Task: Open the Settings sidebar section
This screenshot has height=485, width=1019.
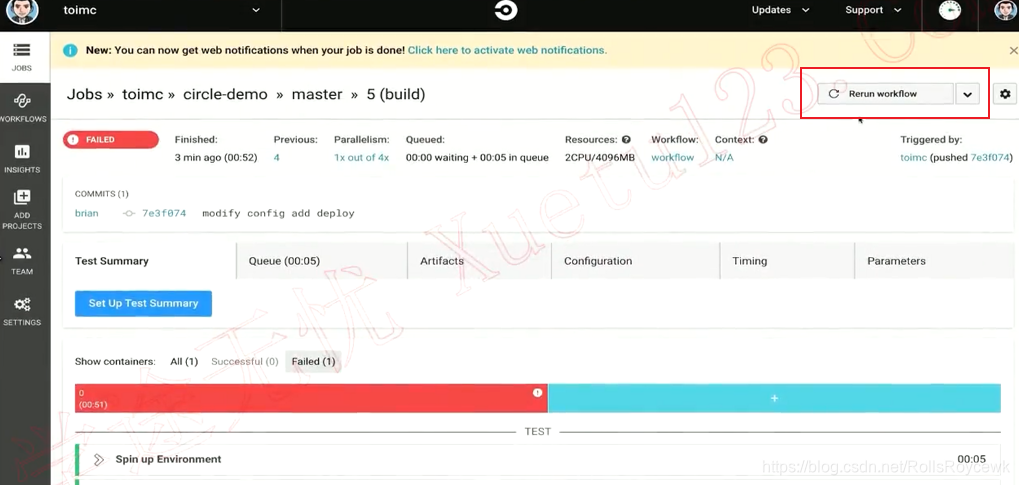Action: tap(22, 311)
